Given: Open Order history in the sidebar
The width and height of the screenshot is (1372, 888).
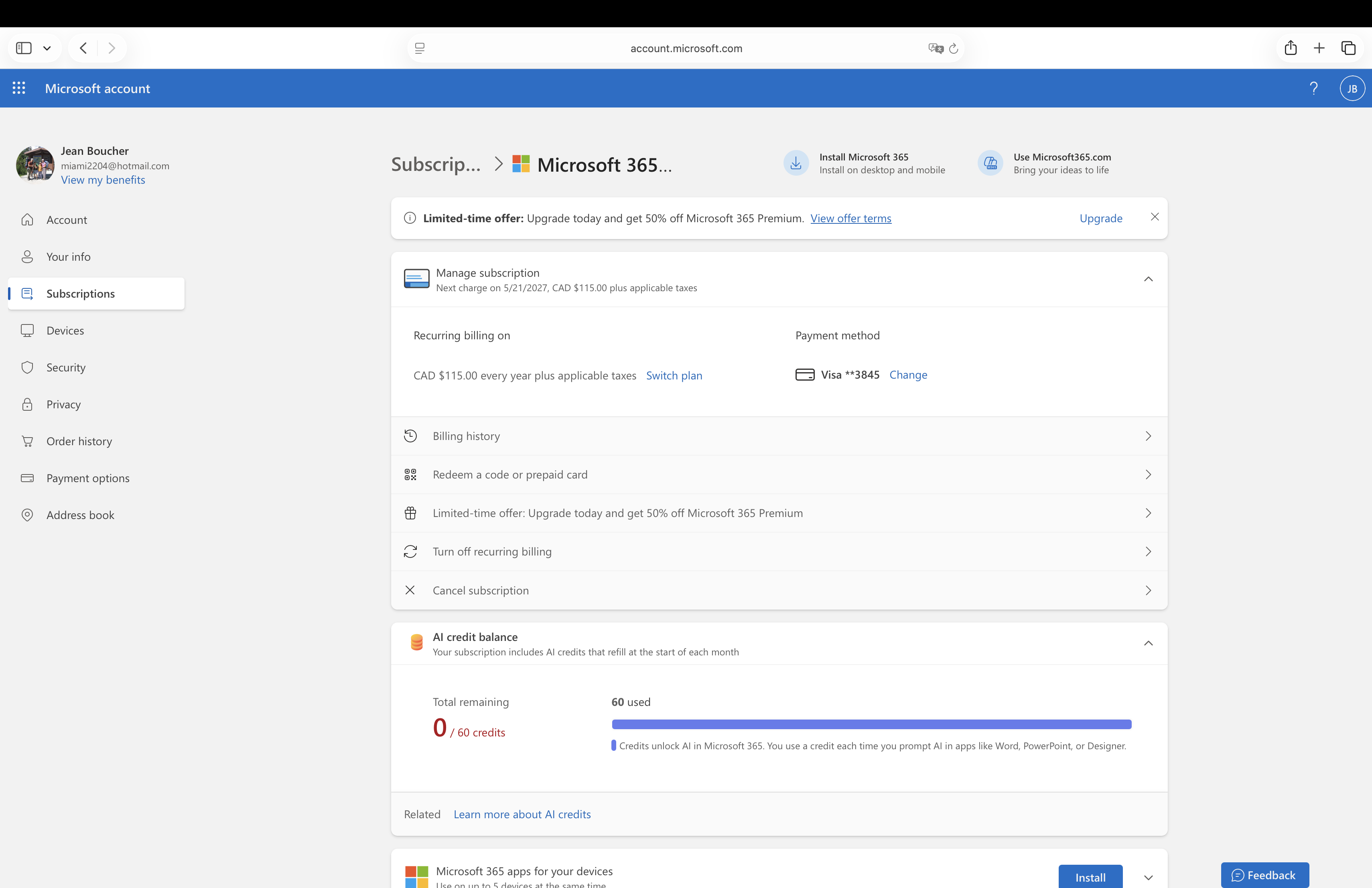Looking at the screenshot, I should tap(96, 441).
